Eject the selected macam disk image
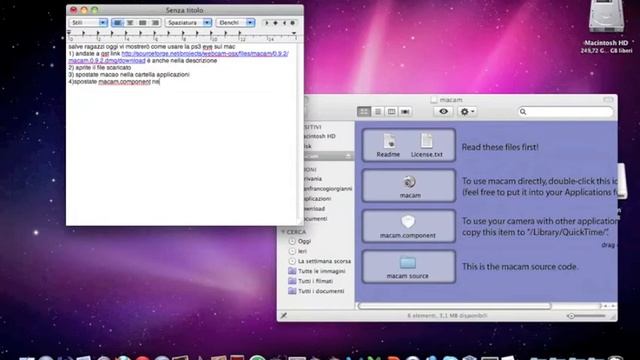The width and height of the screenshot is (640, 360). 348,156
